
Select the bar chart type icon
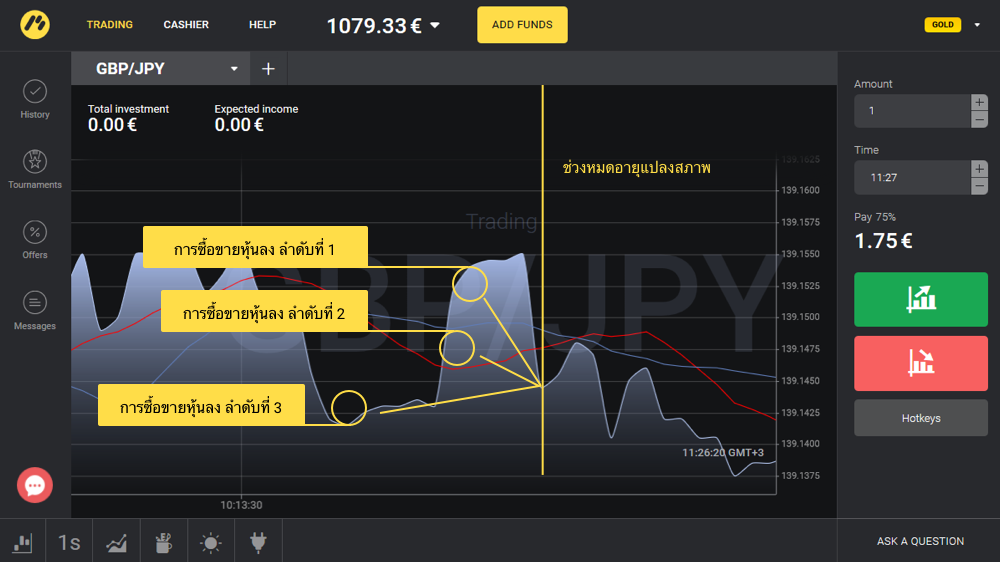click(x=22, y=542)
